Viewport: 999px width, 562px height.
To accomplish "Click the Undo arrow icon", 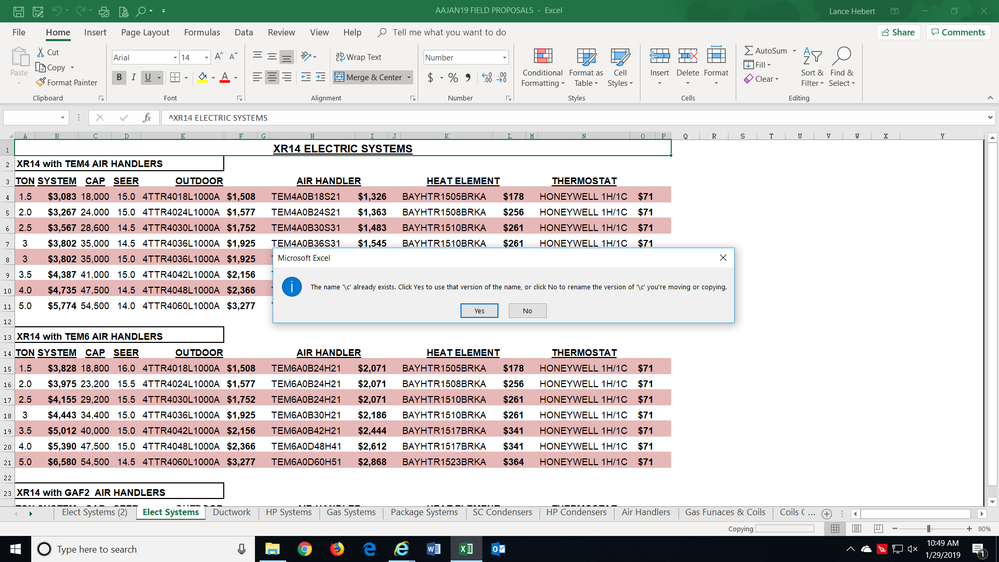I will (57, 11).
